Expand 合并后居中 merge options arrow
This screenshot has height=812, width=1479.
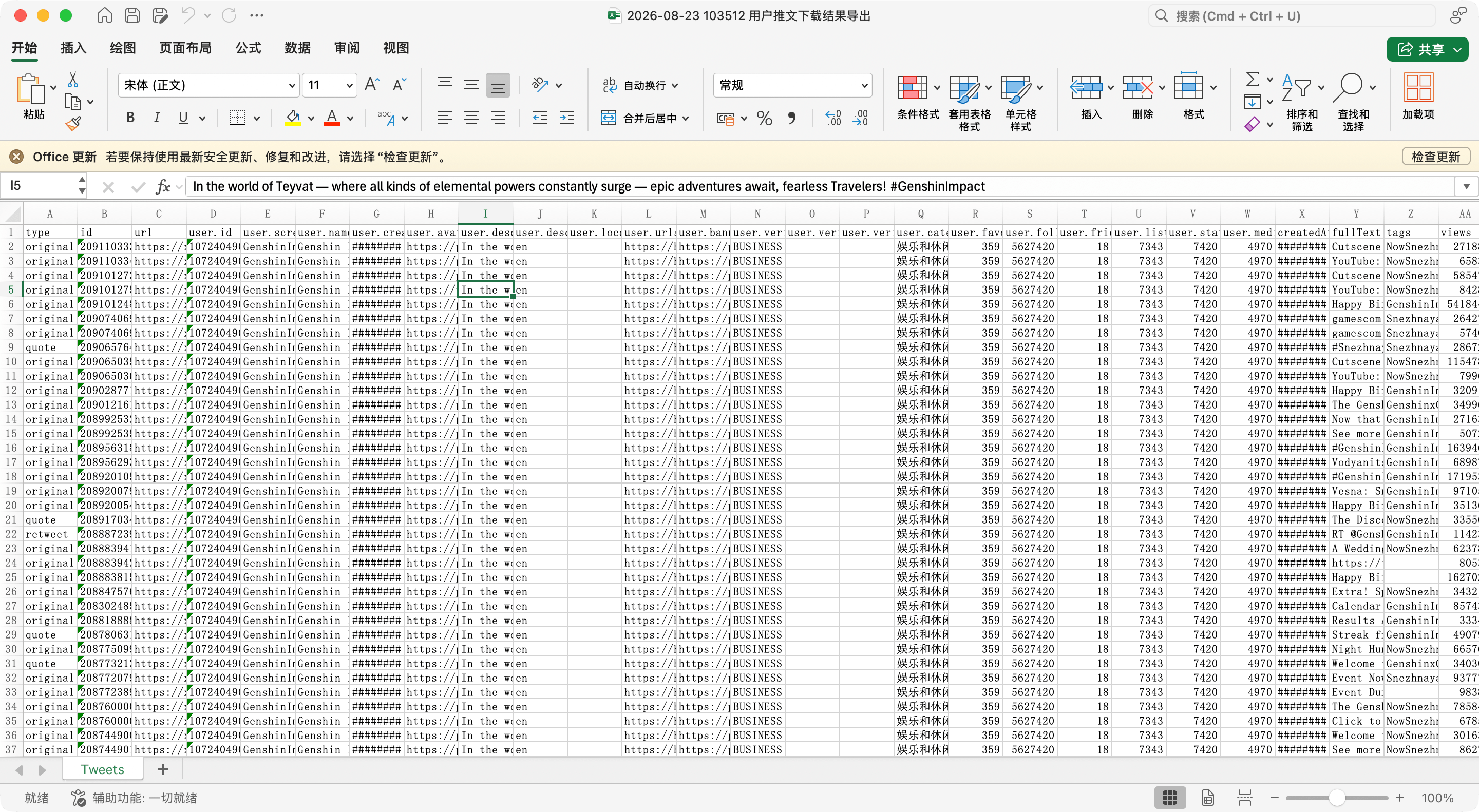click(x=686, y=119)
